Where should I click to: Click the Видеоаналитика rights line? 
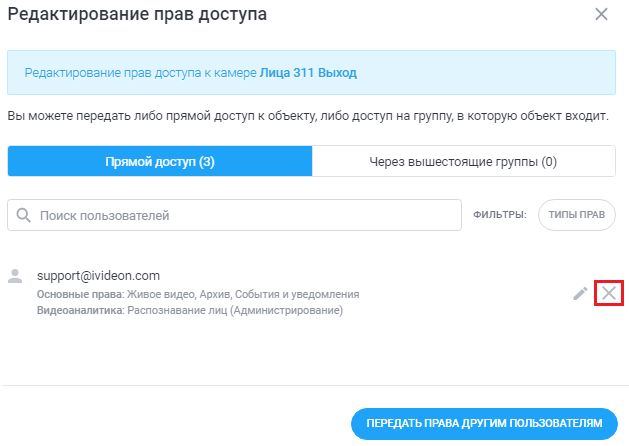click(190, 310)
